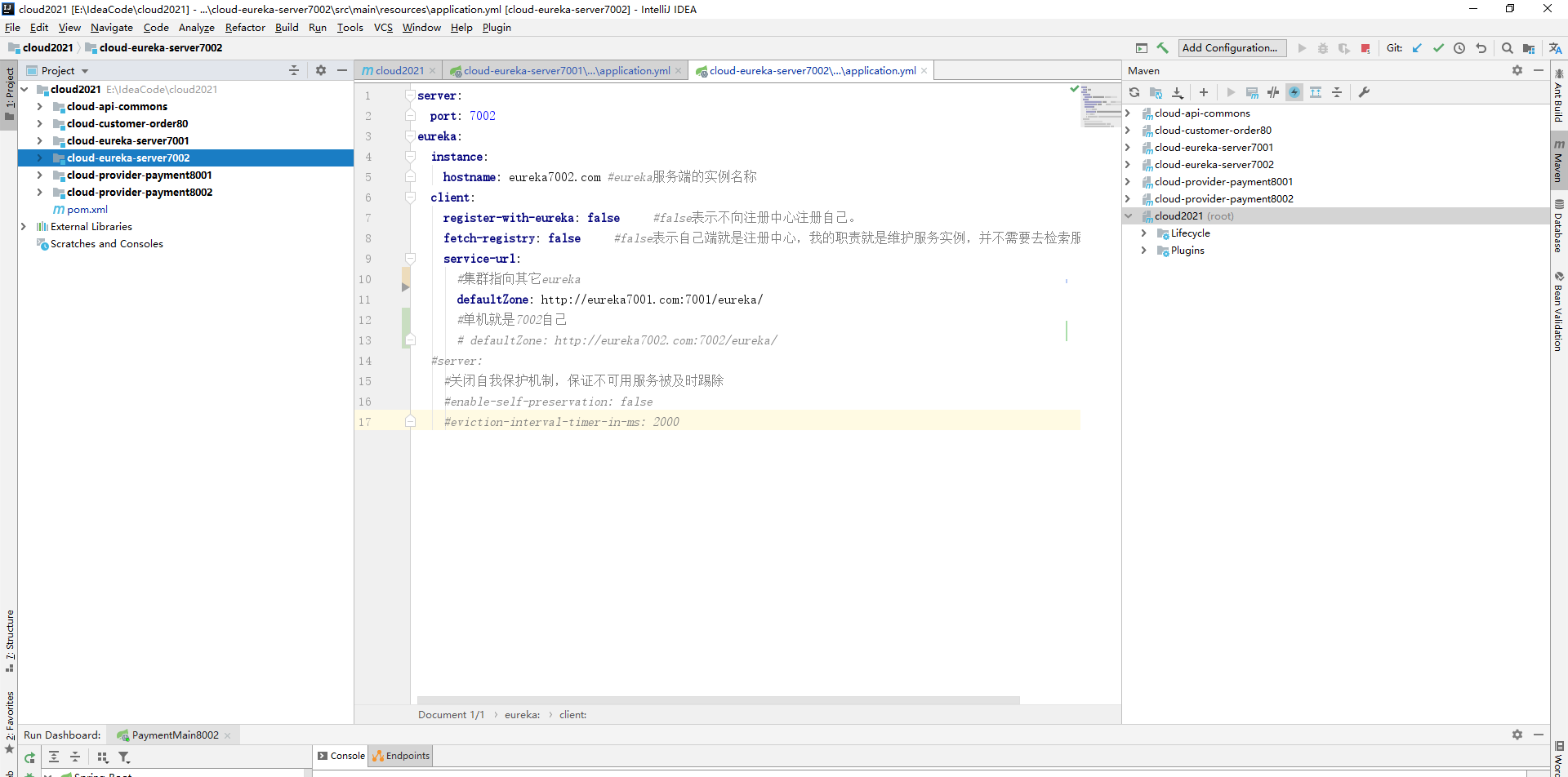Download Maven sources and documentation
The width and height of the screenshot is (1568, 777).
(x=1177, y=92)
